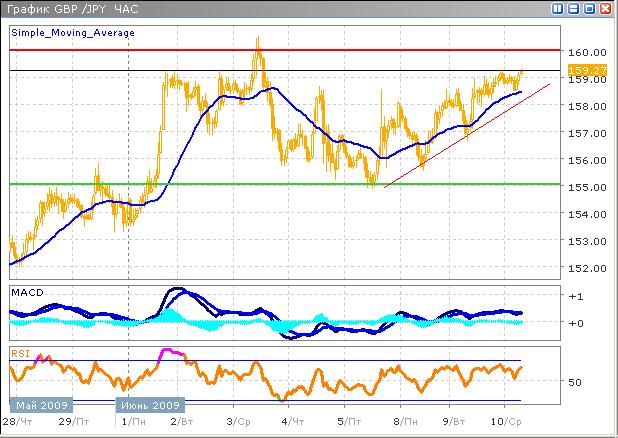Select the rising red trendline under price
The width and height of the screenshot is (618, 438).
click(x=467, y=136)
